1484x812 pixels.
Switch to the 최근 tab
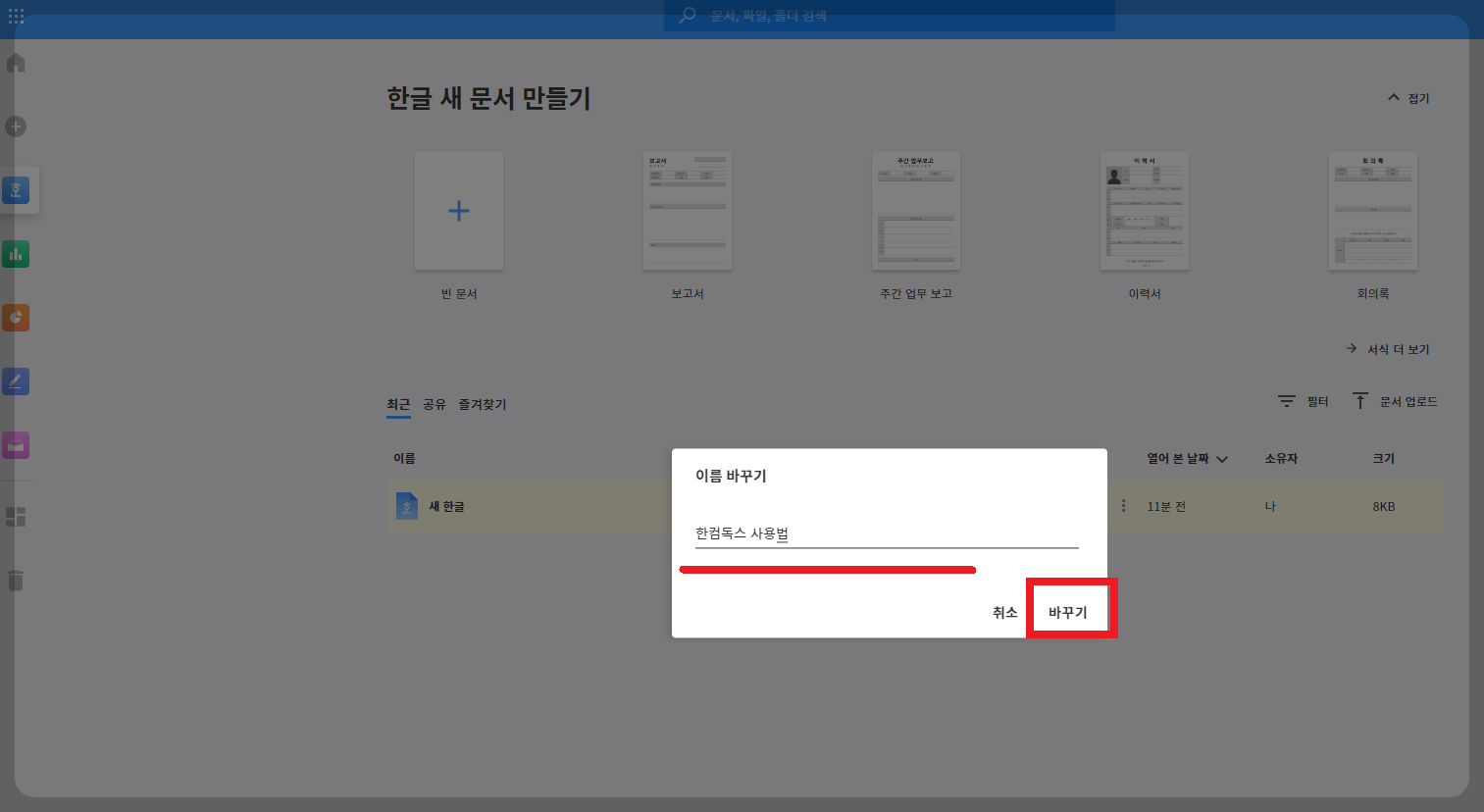point(398,404)
